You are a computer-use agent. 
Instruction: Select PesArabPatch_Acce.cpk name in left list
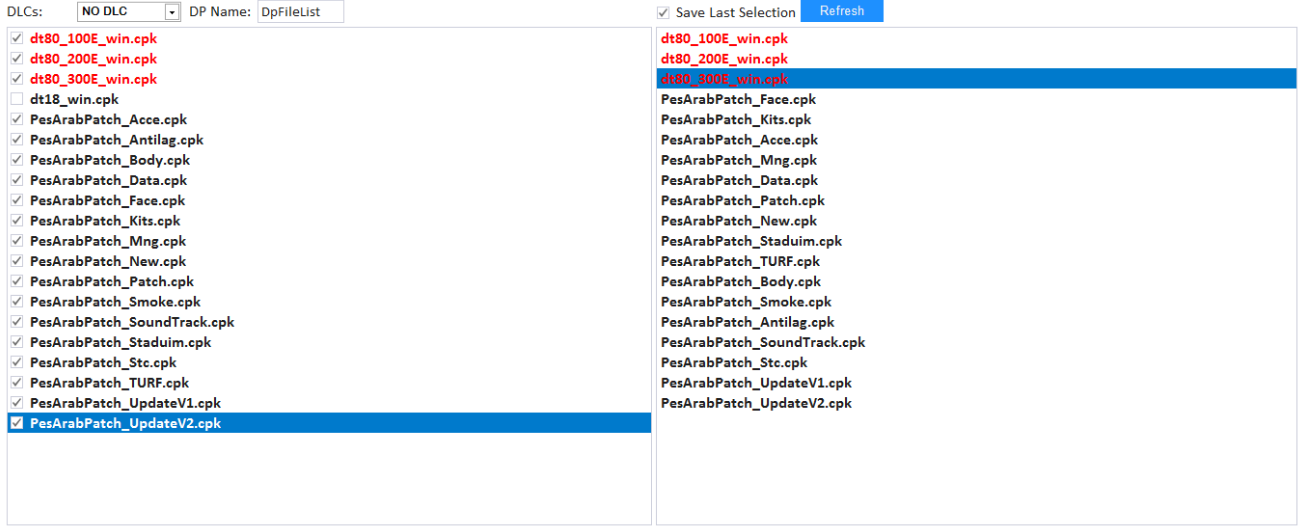108,119
